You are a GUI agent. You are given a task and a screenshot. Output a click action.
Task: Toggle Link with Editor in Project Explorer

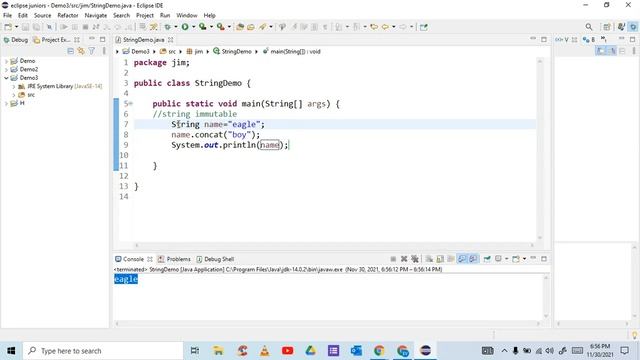81,51
